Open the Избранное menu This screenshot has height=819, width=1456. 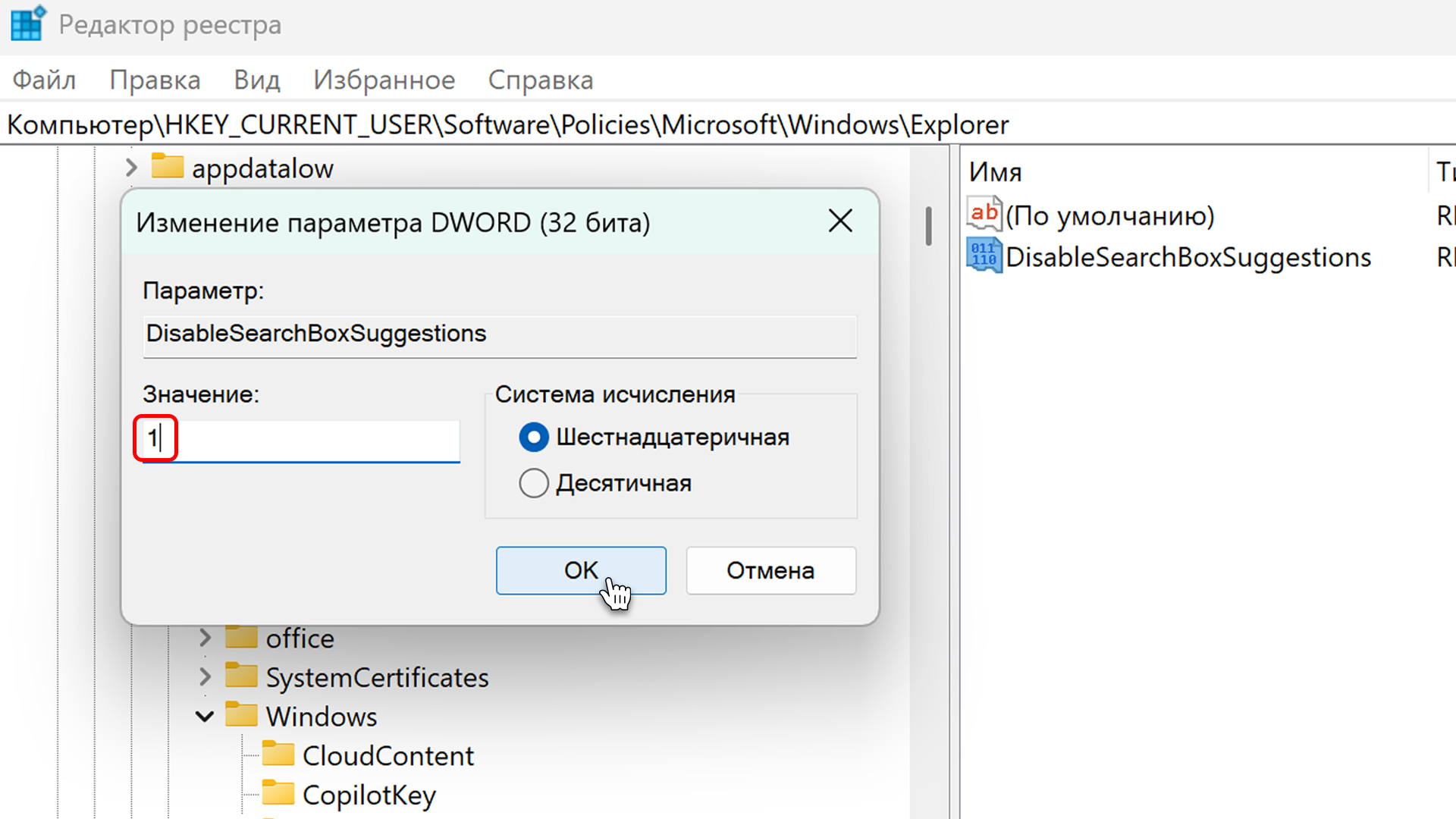(384, 80)
